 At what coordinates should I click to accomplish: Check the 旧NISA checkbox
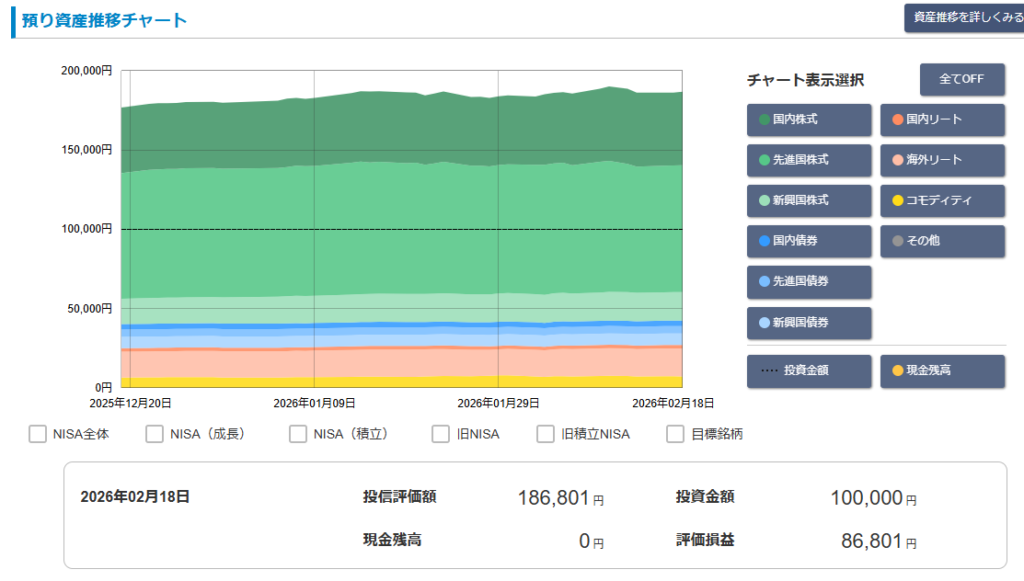pos(440,434)
